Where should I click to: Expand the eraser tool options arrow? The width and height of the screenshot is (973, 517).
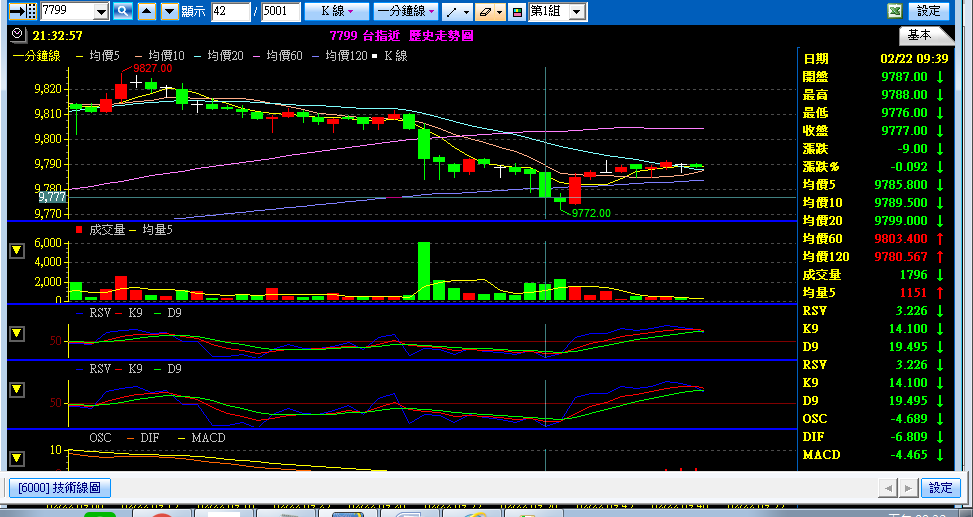(501, 11)
